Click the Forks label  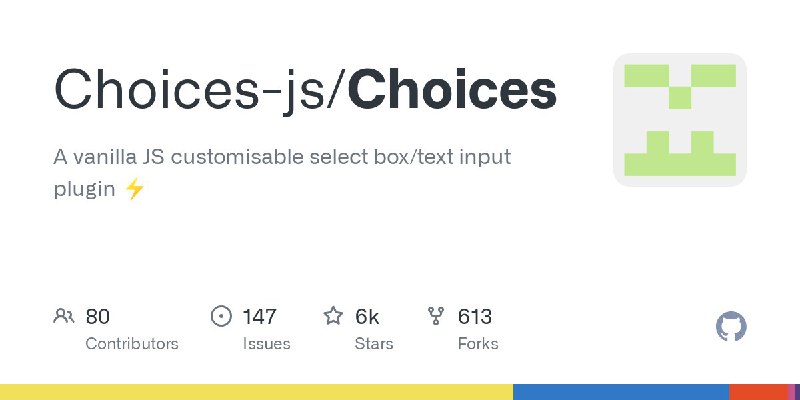(478, 344)
